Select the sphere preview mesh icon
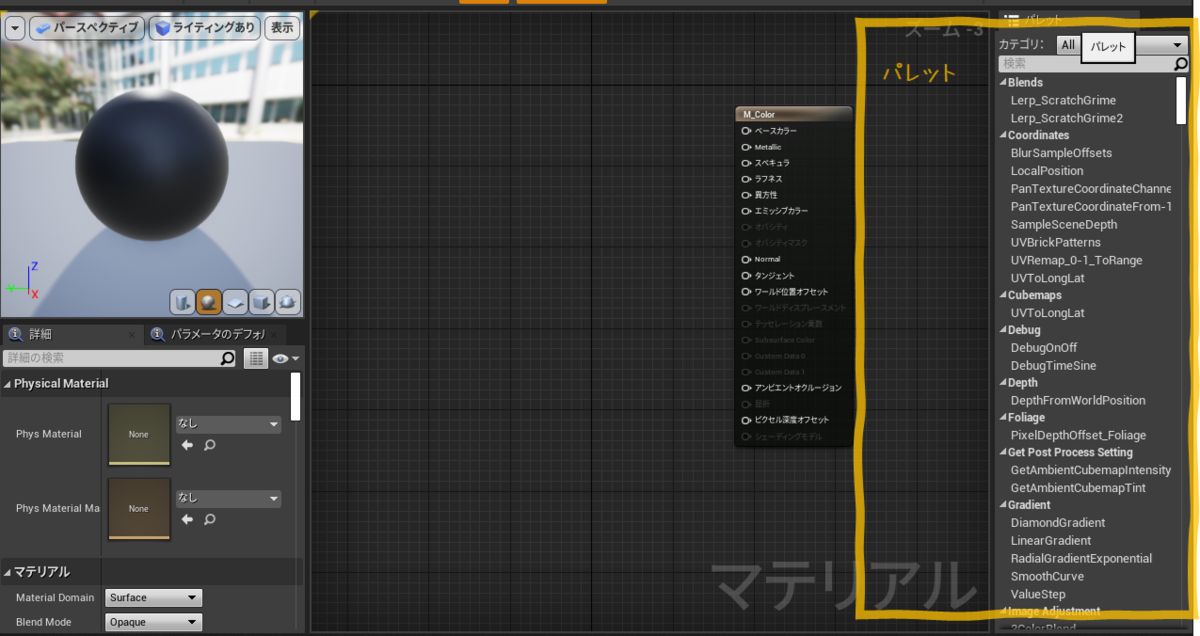 click(x=209, y=302)
